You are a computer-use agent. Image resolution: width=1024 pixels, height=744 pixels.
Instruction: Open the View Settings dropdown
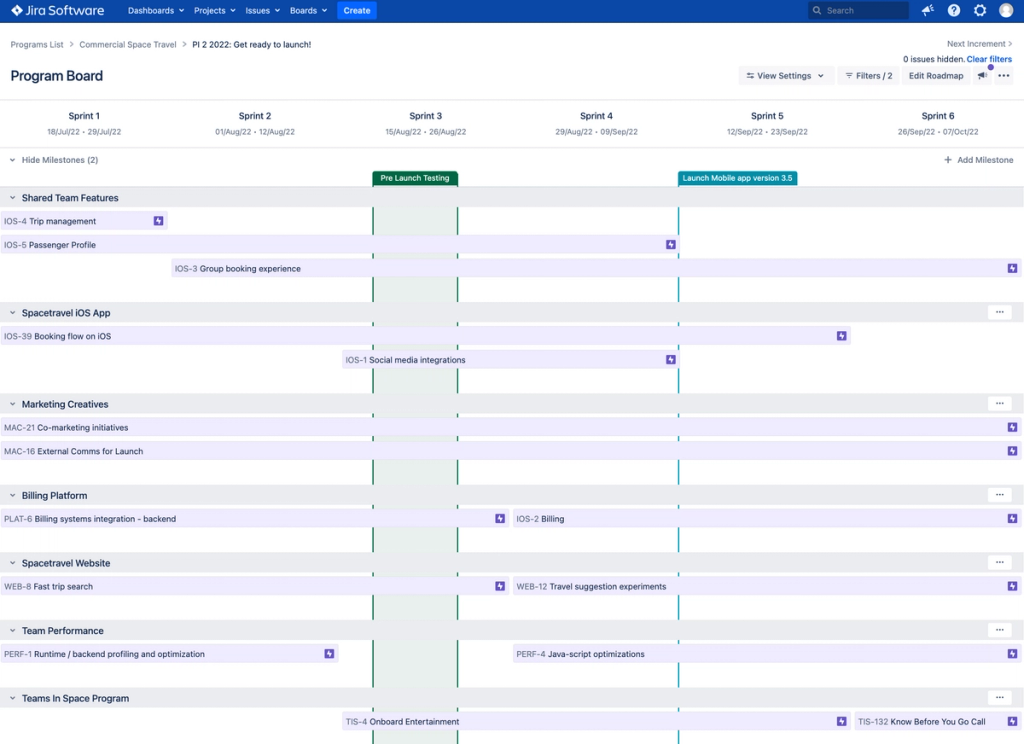click(x=786, y=76)
